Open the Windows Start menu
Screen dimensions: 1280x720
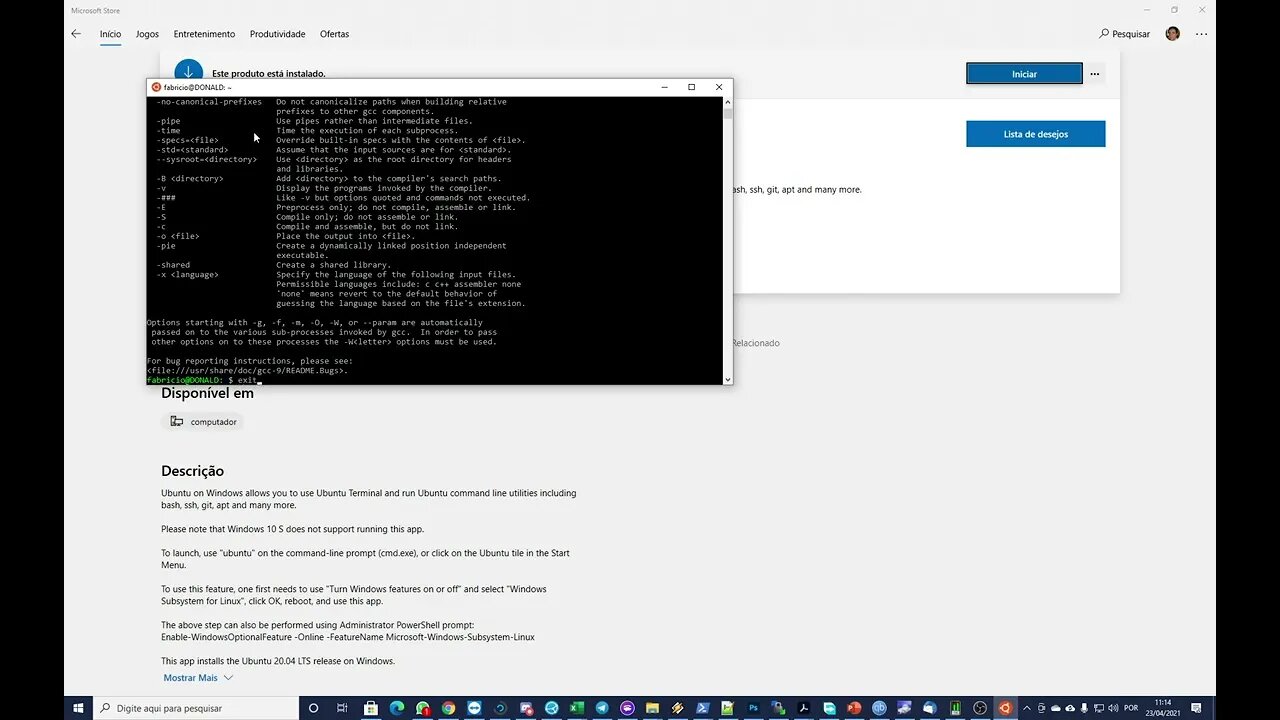click(x=78, y=708)
